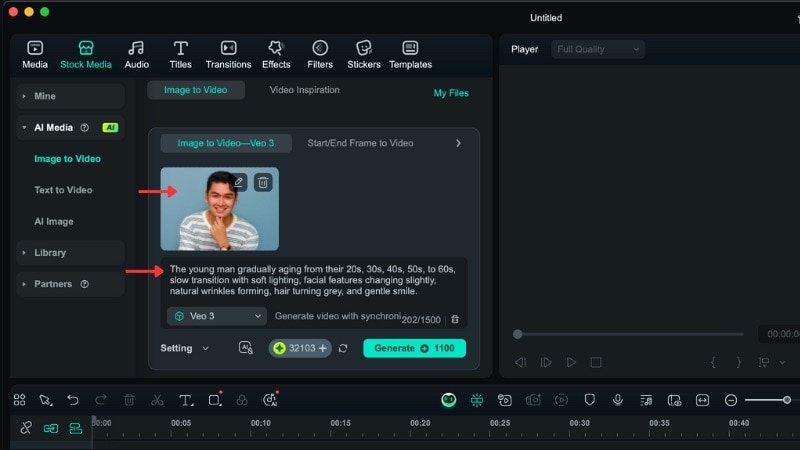The height and width of the screenshot is (450, 800).
Task: Open the Media tab
Action: (x=35, y=55)
